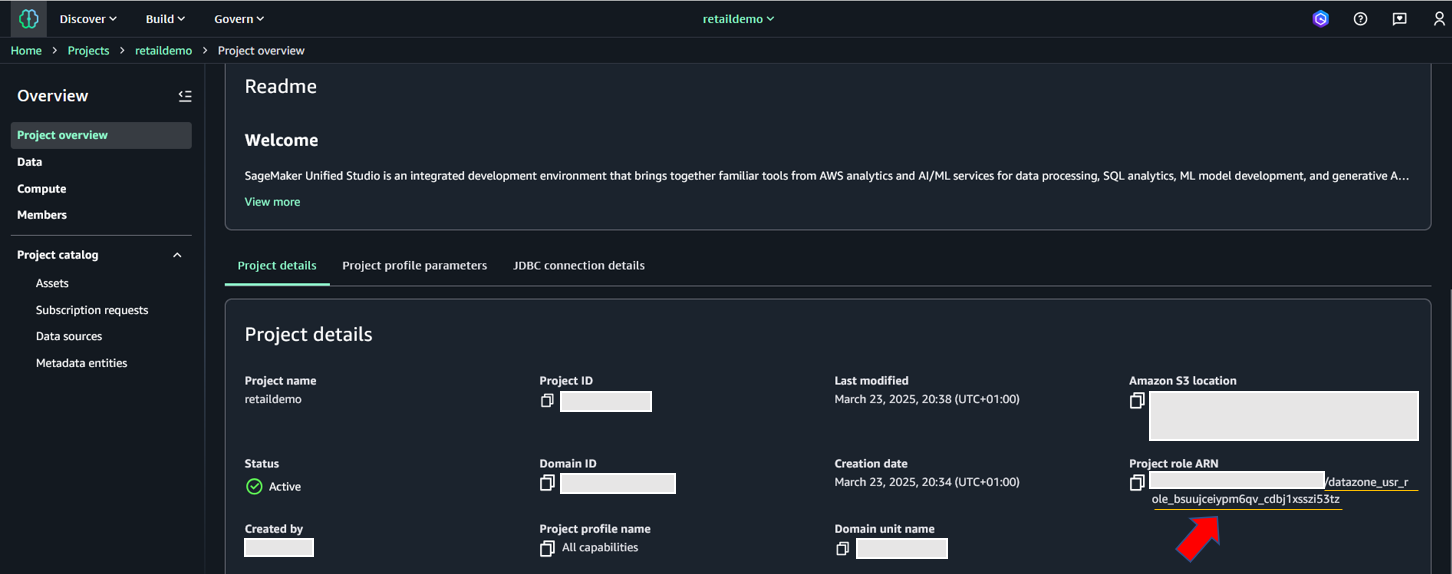Screen dimensions: 1452x574
Task: Click the View more link
Action: tap(272, 202)
